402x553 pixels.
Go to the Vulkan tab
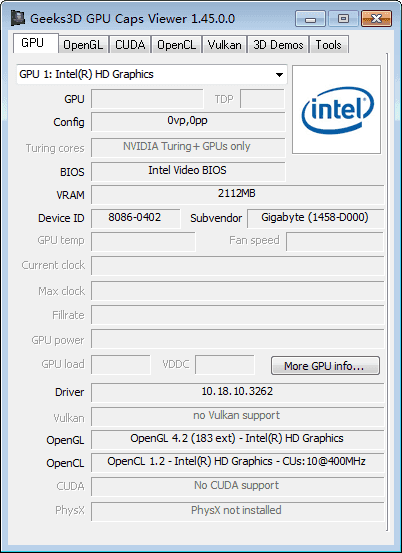pyautogui.click(x=225, y=45)
